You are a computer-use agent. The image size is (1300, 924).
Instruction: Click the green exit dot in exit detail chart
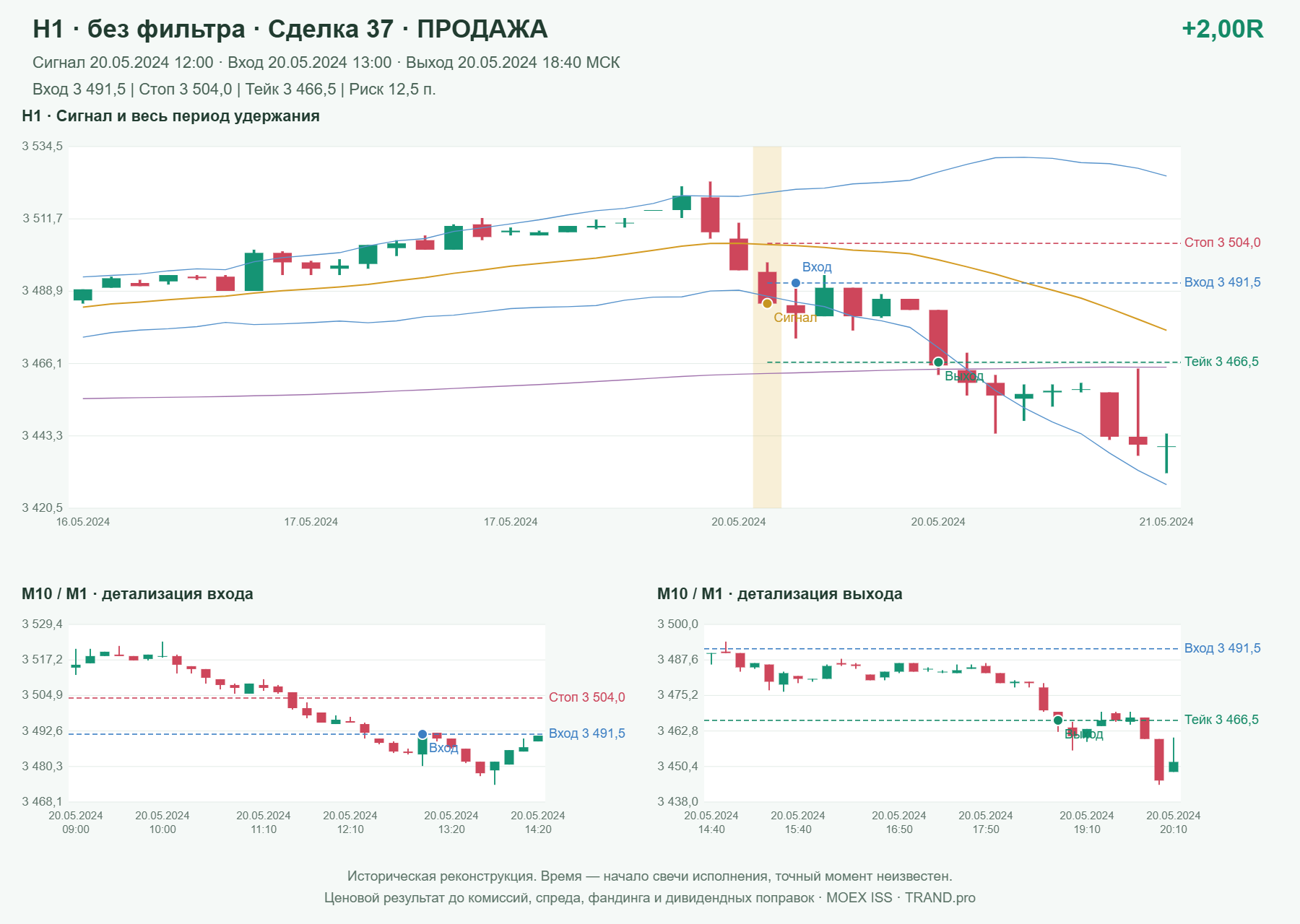(x=1058, y=720)
